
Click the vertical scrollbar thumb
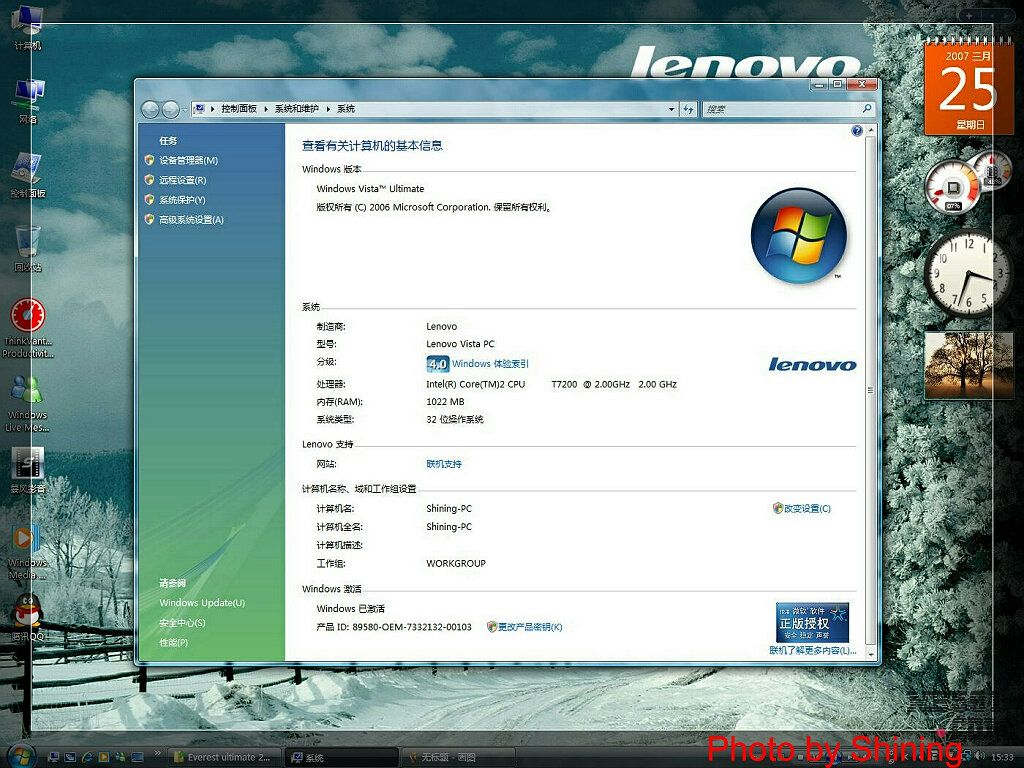(x=871, y=390)
